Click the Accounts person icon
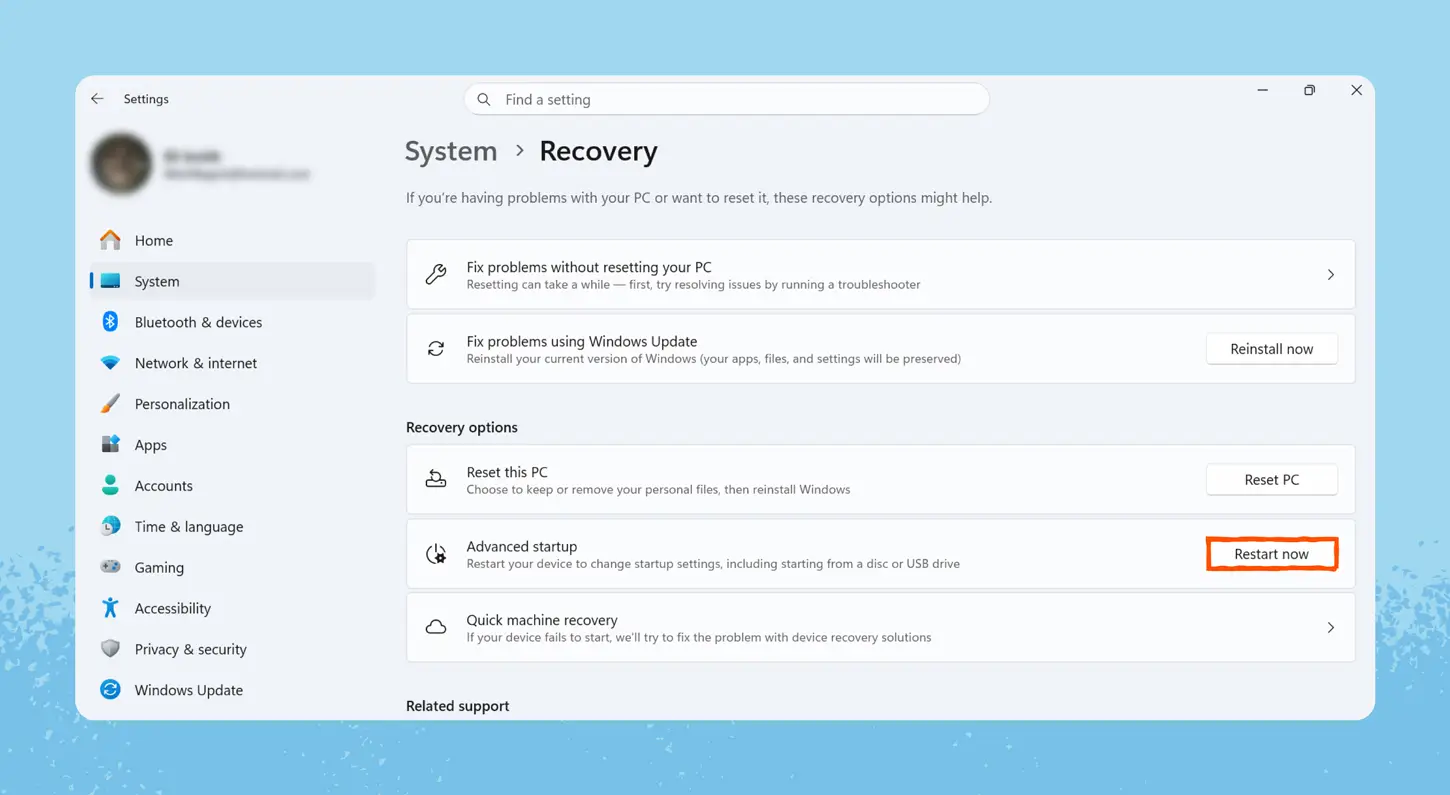This screenshot has width=1450, height=795. [x=110, y=485]
